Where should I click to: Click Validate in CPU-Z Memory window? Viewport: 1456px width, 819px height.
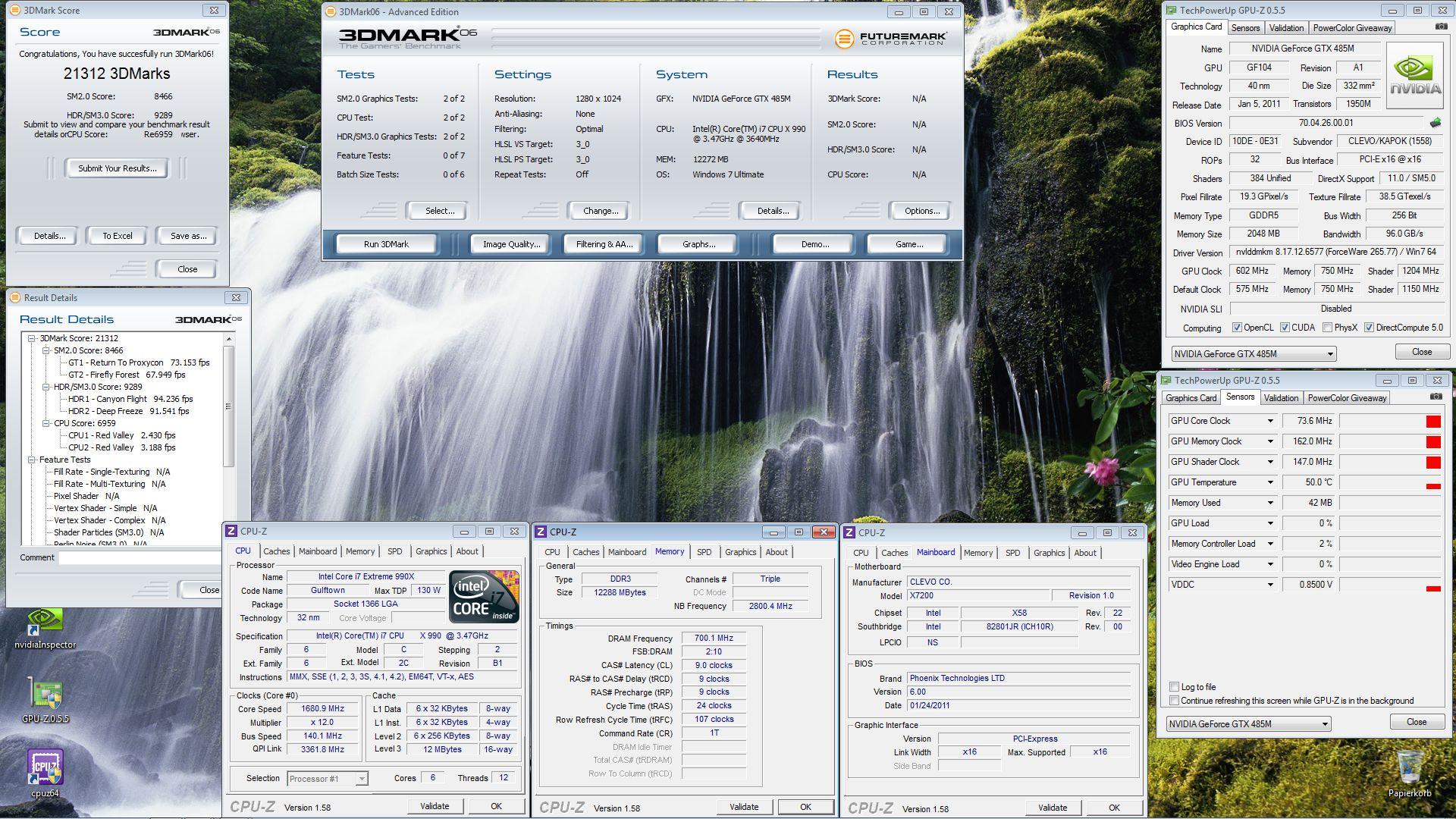coord(744,808)
